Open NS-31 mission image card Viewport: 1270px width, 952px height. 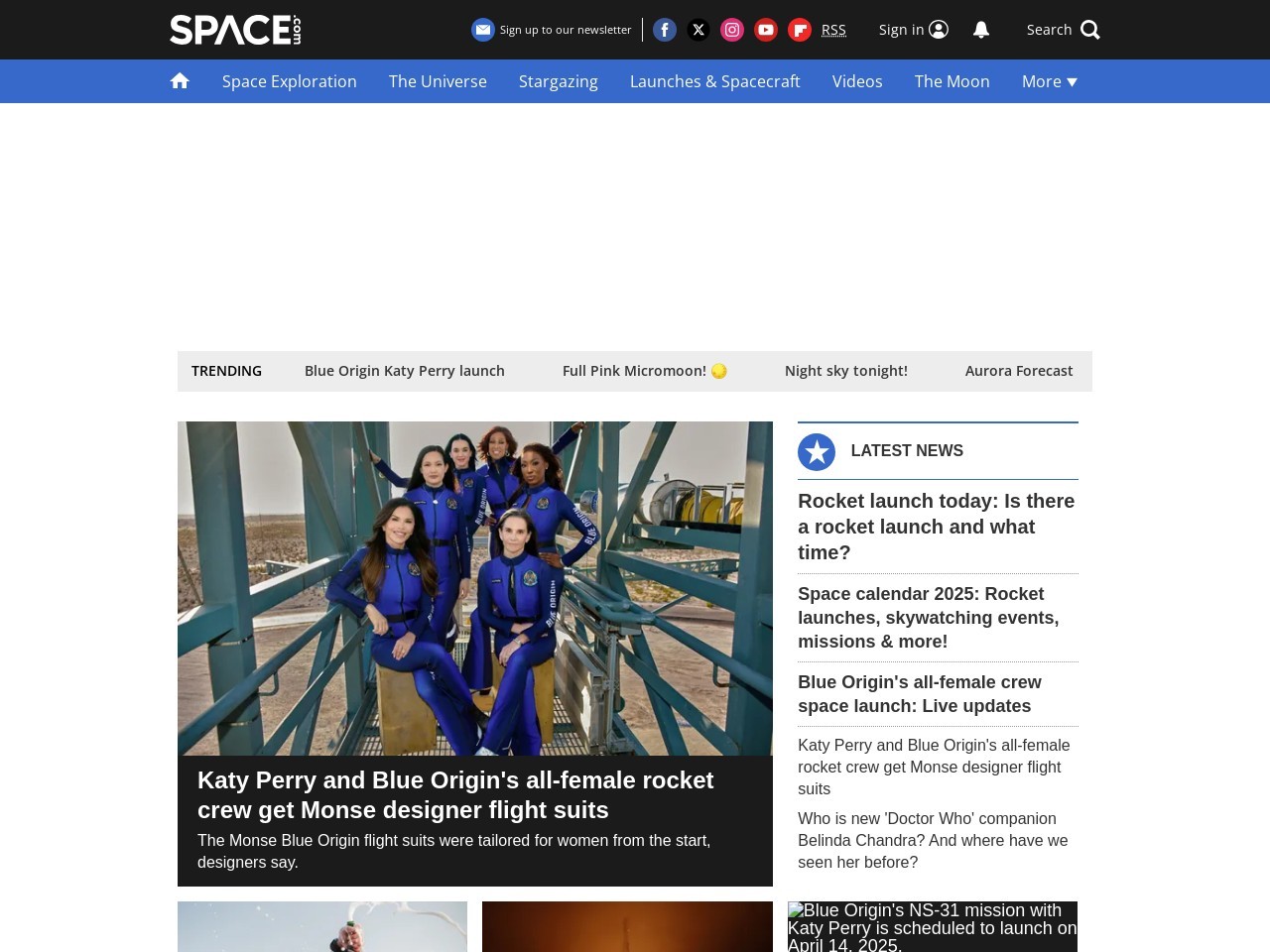[x=933, y=926]
